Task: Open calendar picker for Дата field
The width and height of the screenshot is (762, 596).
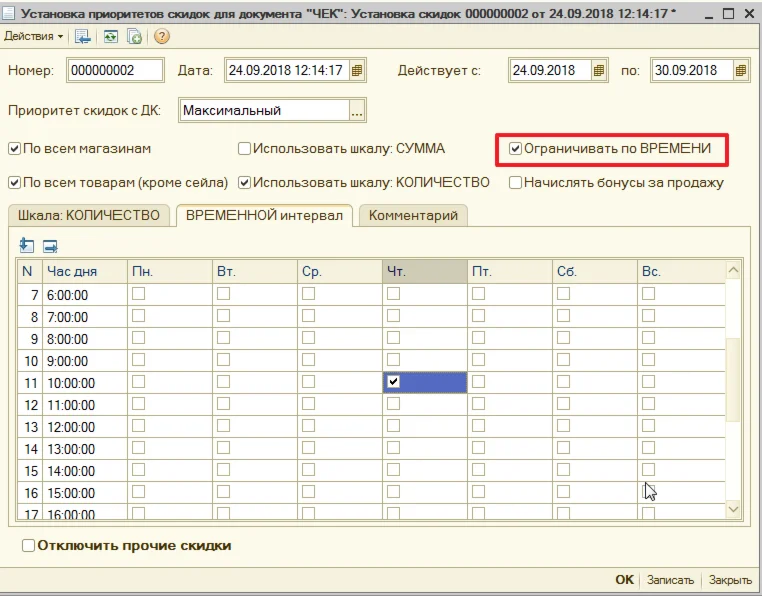Action: (x=357, y=71)
